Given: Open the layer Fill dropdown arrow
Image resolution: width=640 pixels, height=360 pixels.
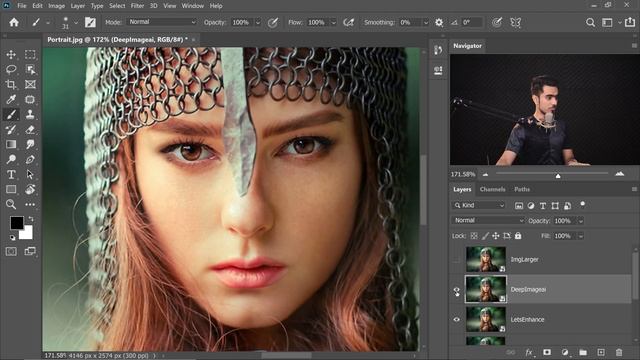Looking at the screenshot, I should click(x=580, y=236).
